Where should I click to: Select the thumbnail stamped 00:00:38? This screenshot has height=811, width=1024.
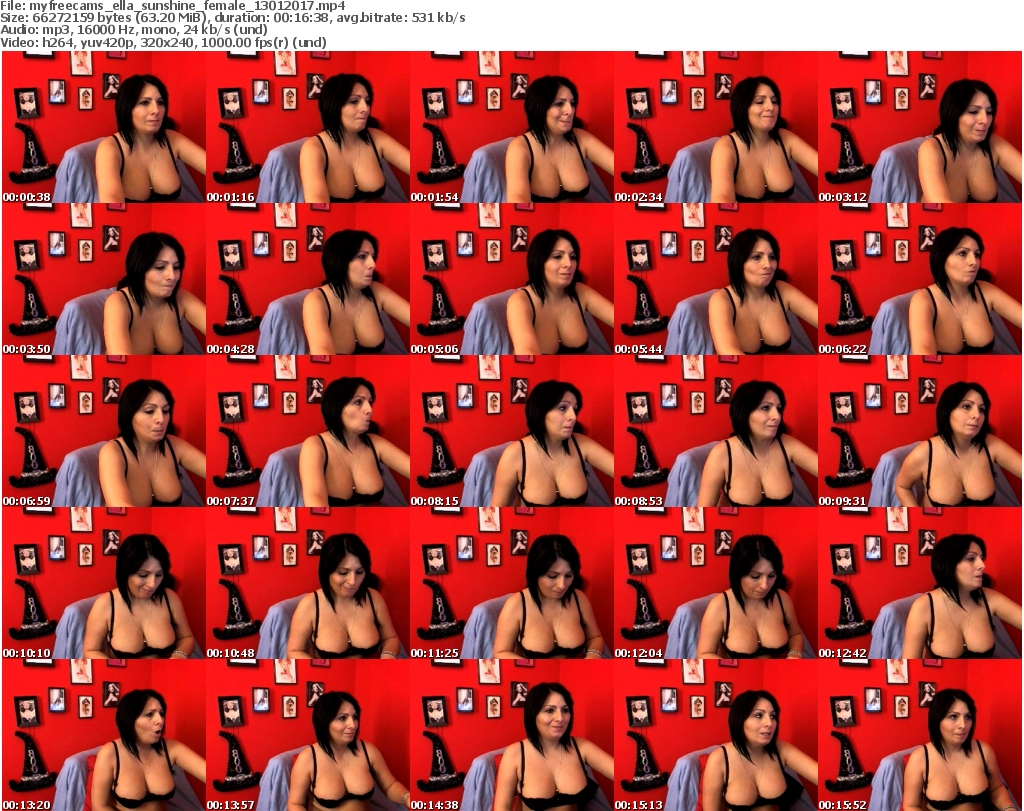pyautogui.click(x=104, y=127)
